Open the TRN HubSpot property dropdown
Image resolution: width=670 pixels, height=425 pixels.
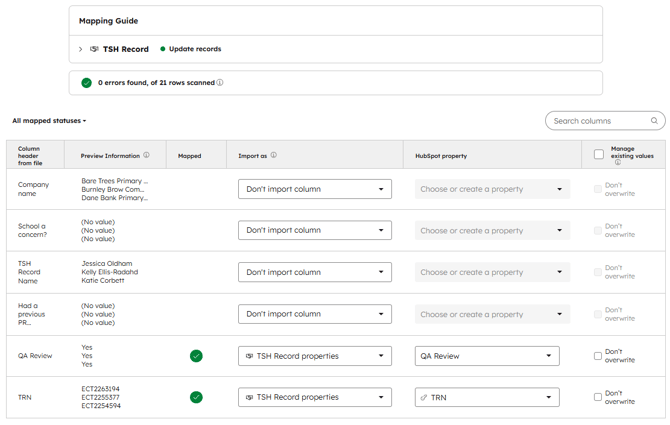[x=486, y=397]
